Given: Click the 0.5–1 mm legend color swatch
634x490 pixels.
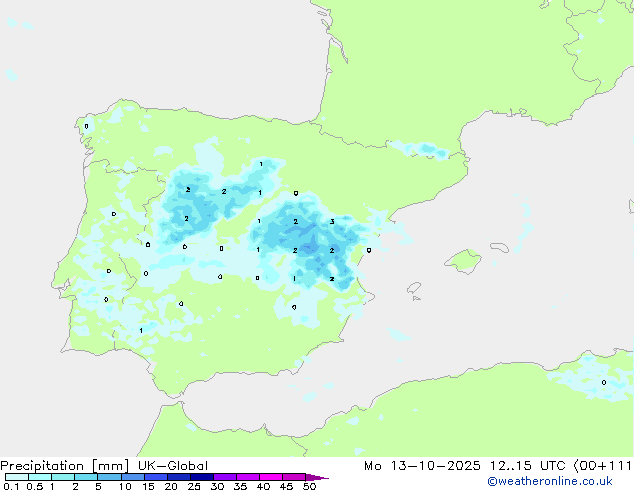Looking at the screenshot, I should coord(40,477).
